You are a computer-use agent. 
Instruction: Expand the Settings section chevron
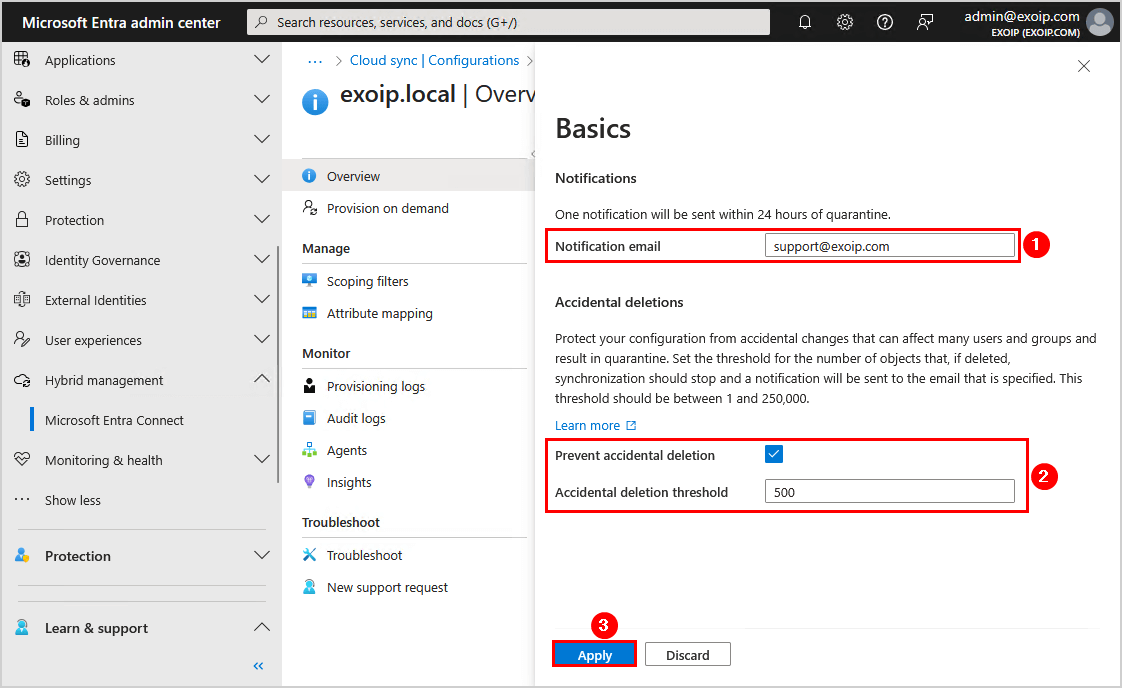pyautogui.click(x=262, y=179)
